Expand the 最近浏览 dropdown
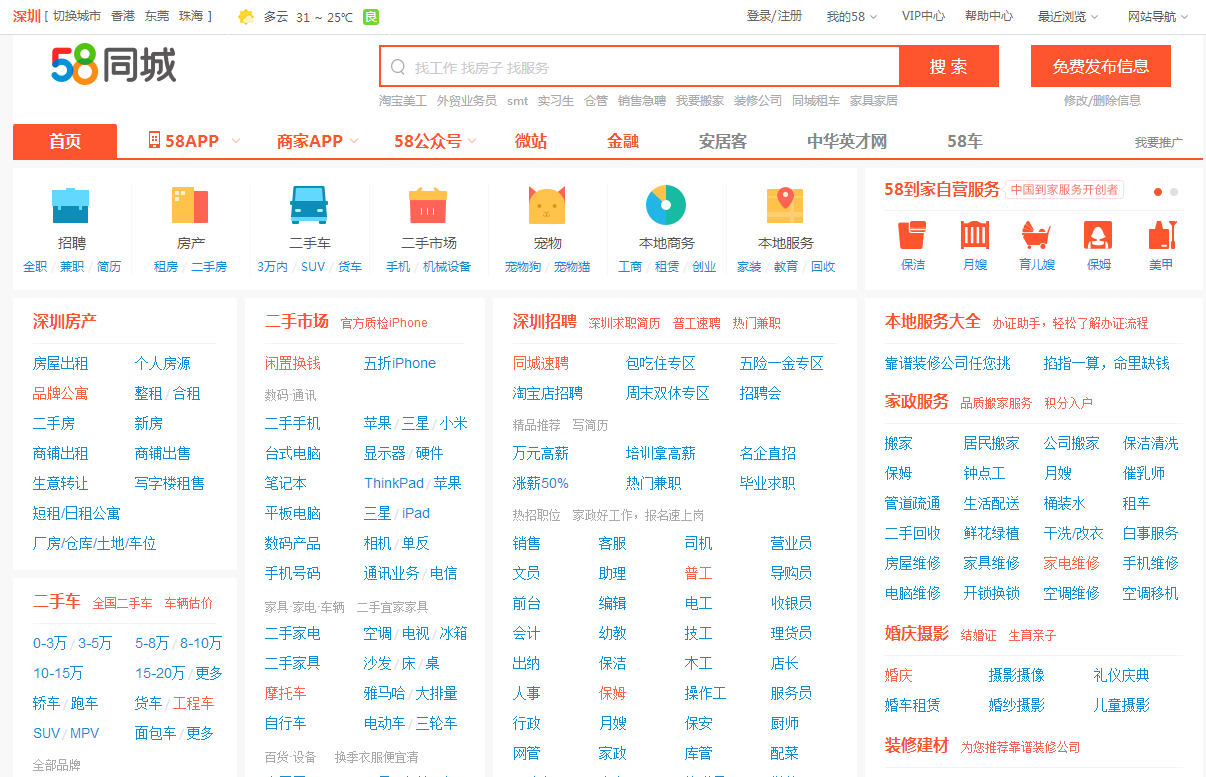Image resolution: width=1206 pixels, height=777 pixels. (1067, 16)
